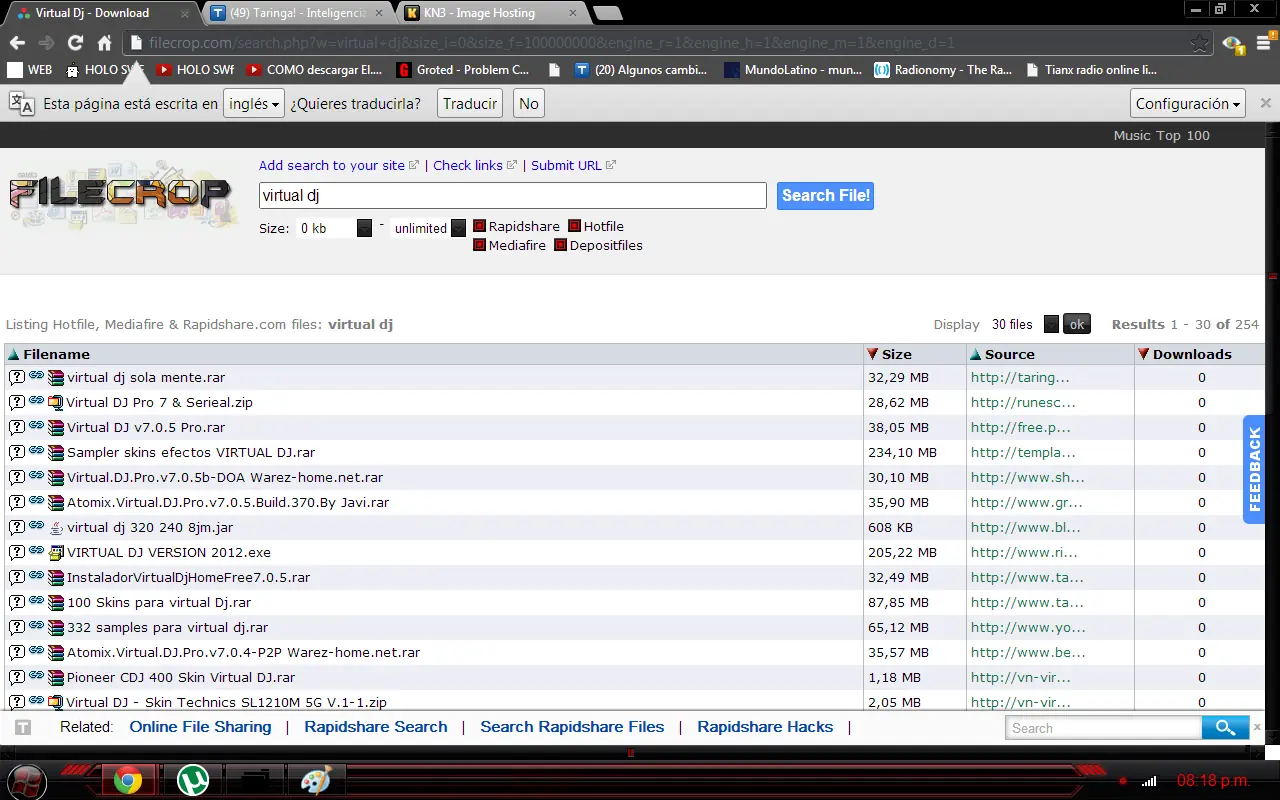The image size is (1280, 800).
Task: Go to the browser home page
Action: tap(104, 43)
